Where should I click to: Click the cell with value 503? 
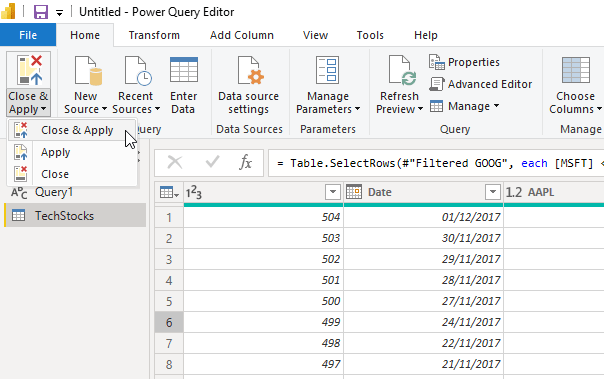[x=263, y=238]
